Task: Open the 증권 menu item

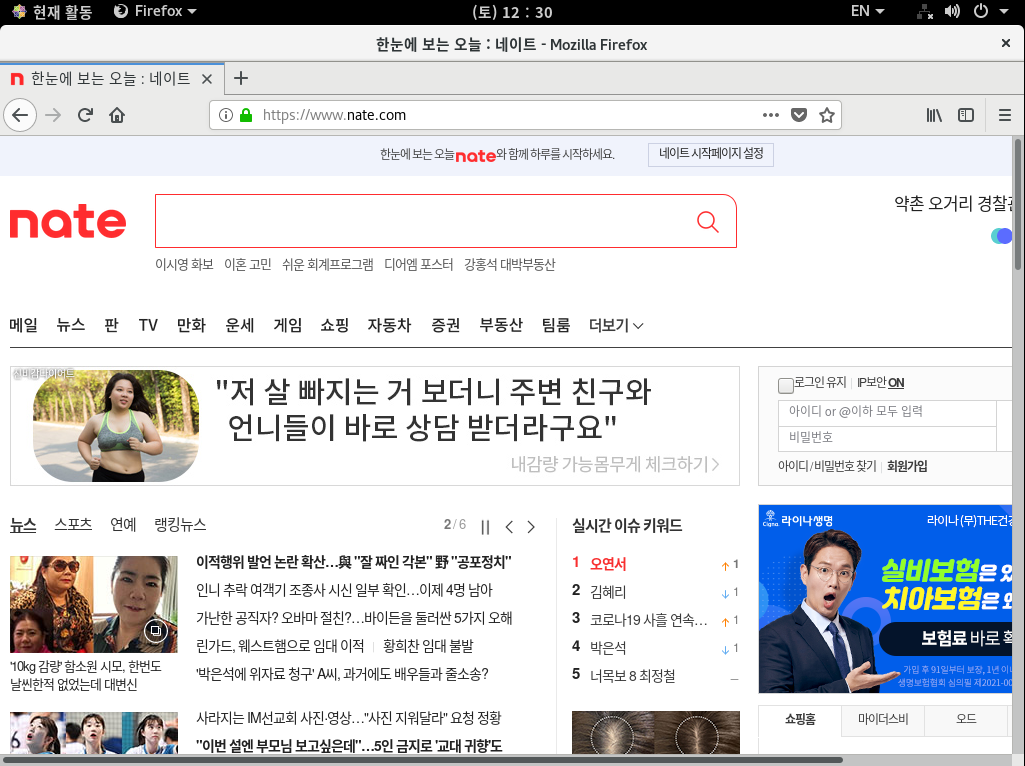Action: pyautogui.click(x=446, y=325)
